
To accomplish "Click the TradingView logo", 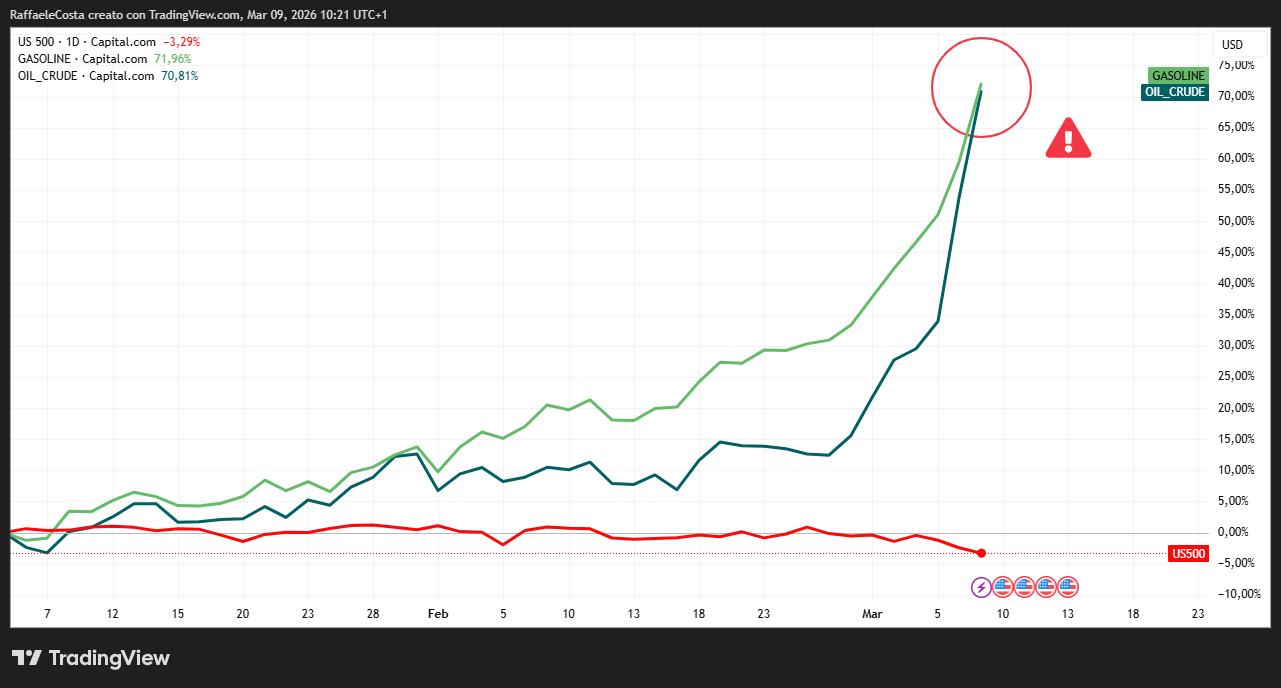I will tap(91, 658).
